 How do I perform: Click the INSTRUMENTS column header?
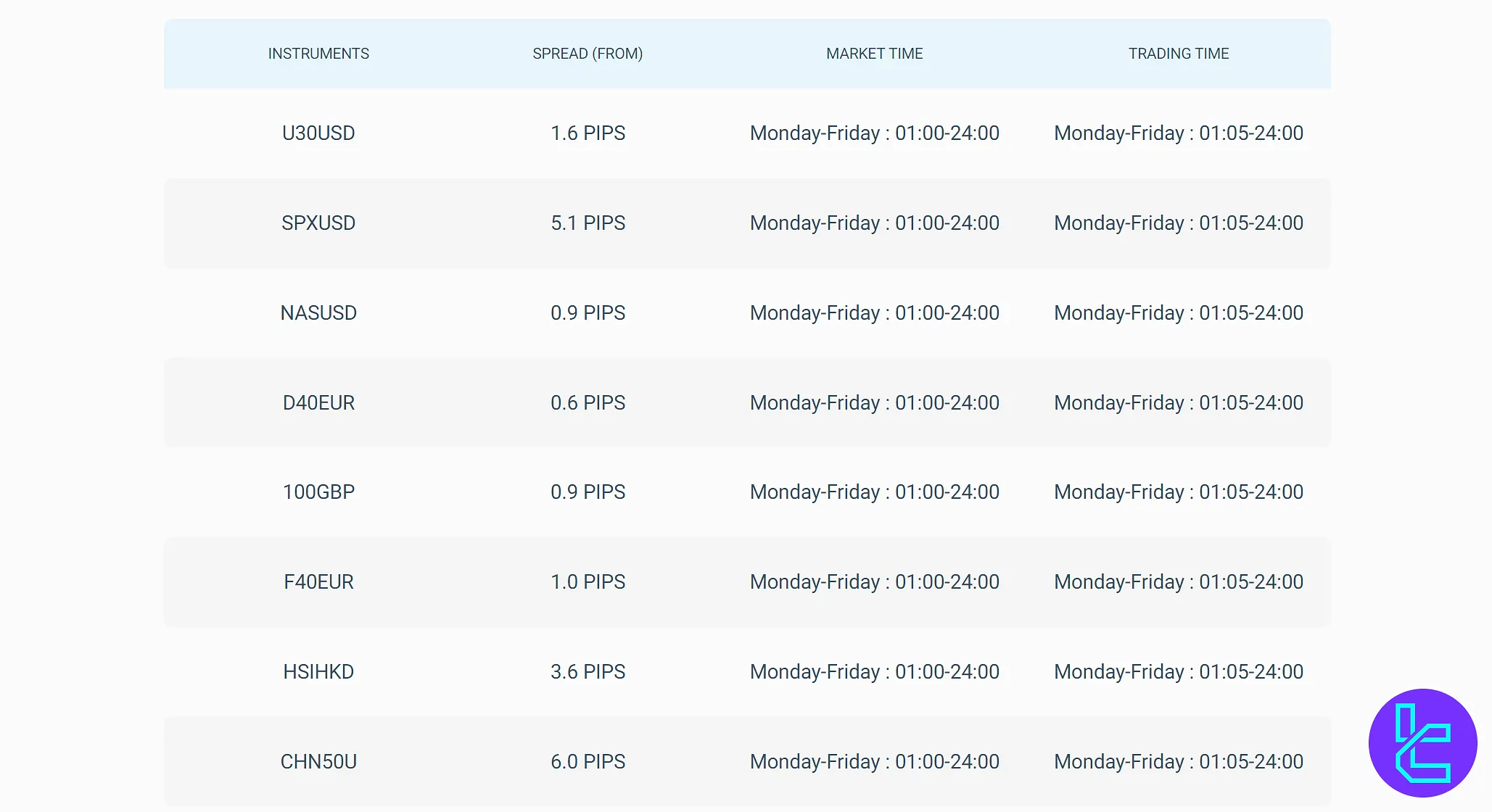[x=318, y=54]
